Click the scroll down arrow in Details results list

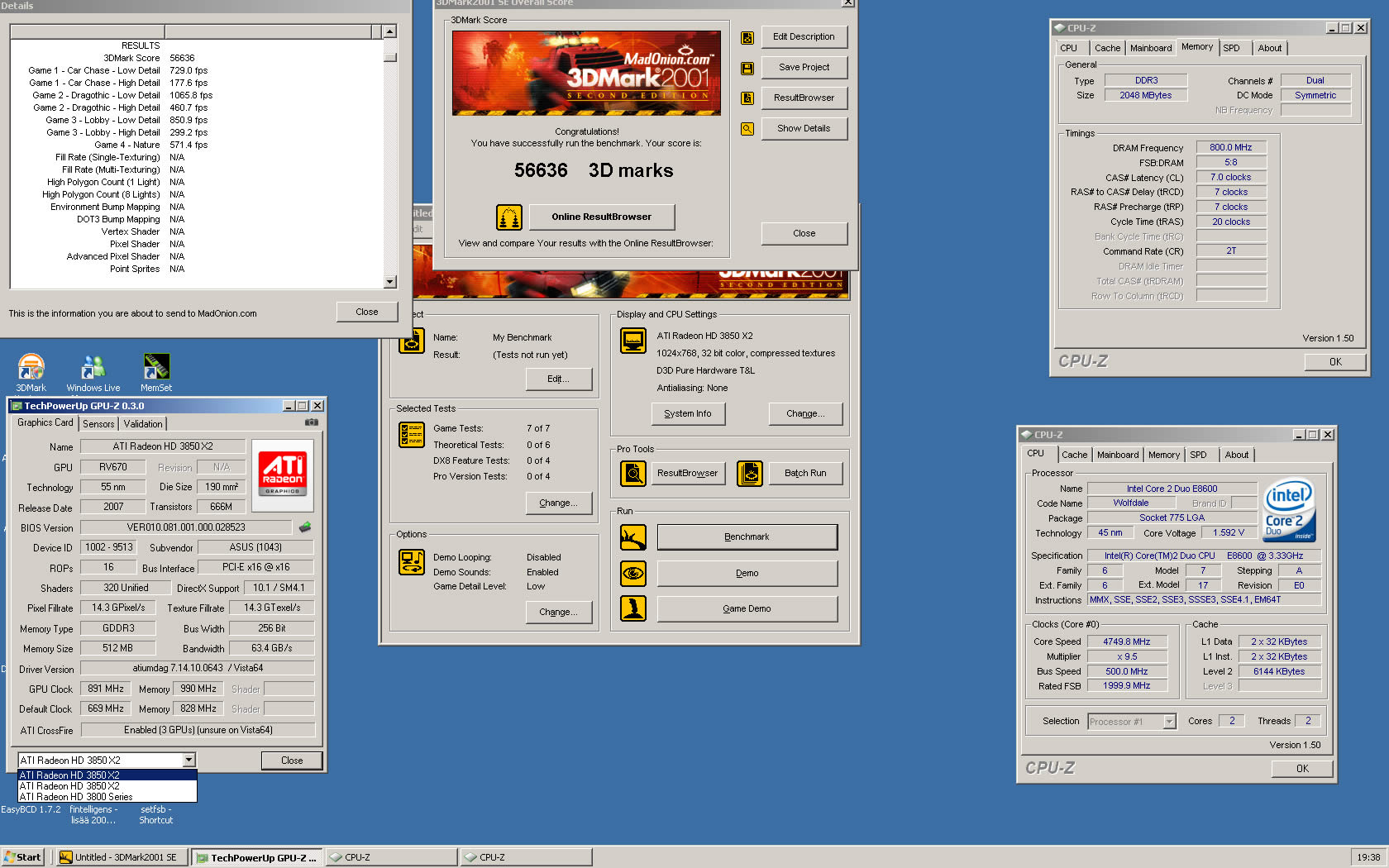pos(390,282)
